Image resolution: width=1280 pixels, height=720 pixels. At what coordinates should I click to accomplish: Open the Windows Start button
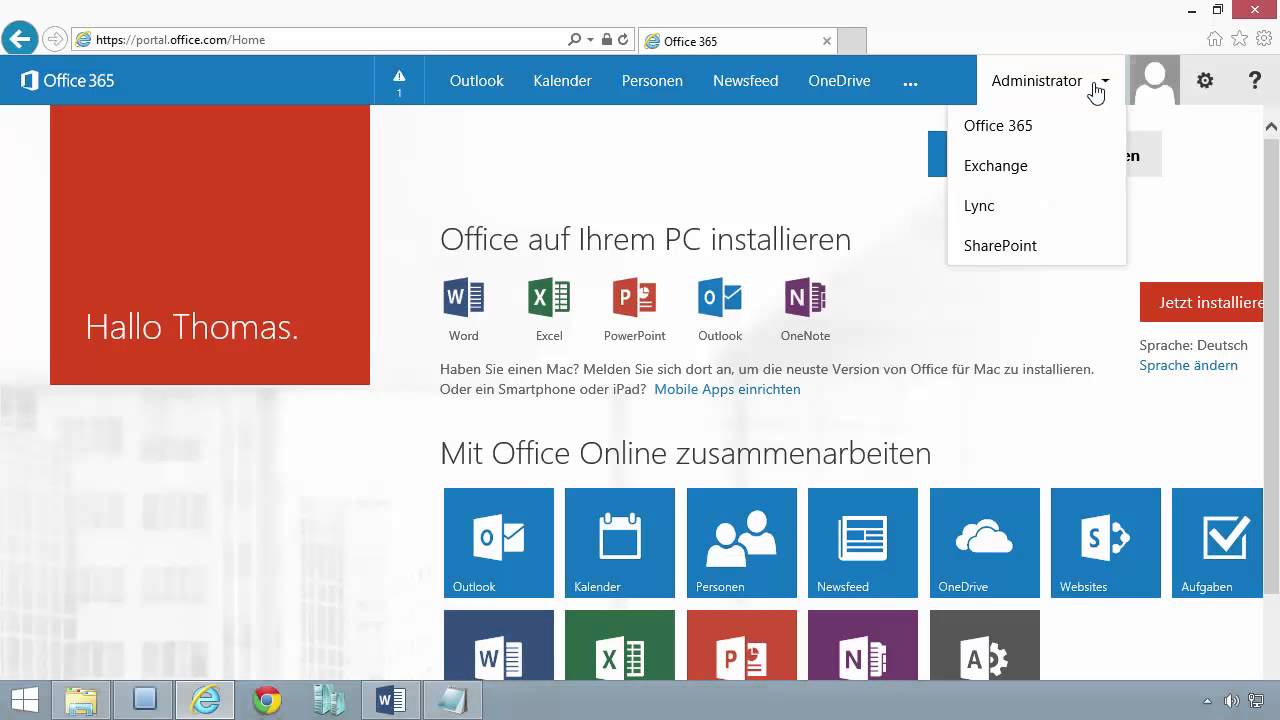point(24,700)
